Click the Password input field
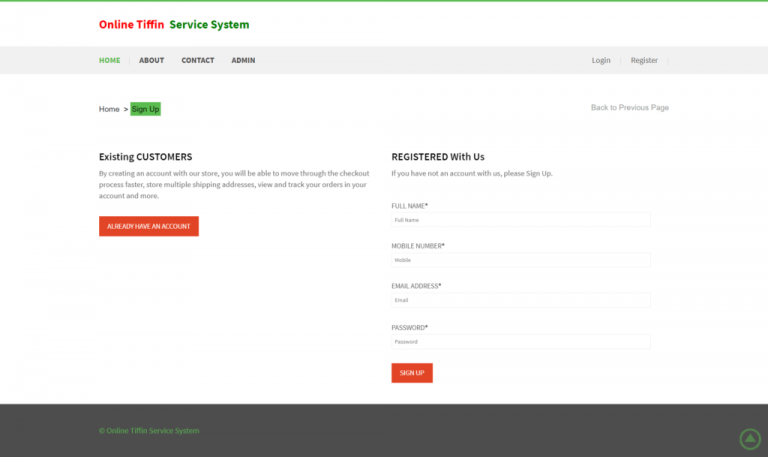The image size is (768, 457). tap(520, 342)
